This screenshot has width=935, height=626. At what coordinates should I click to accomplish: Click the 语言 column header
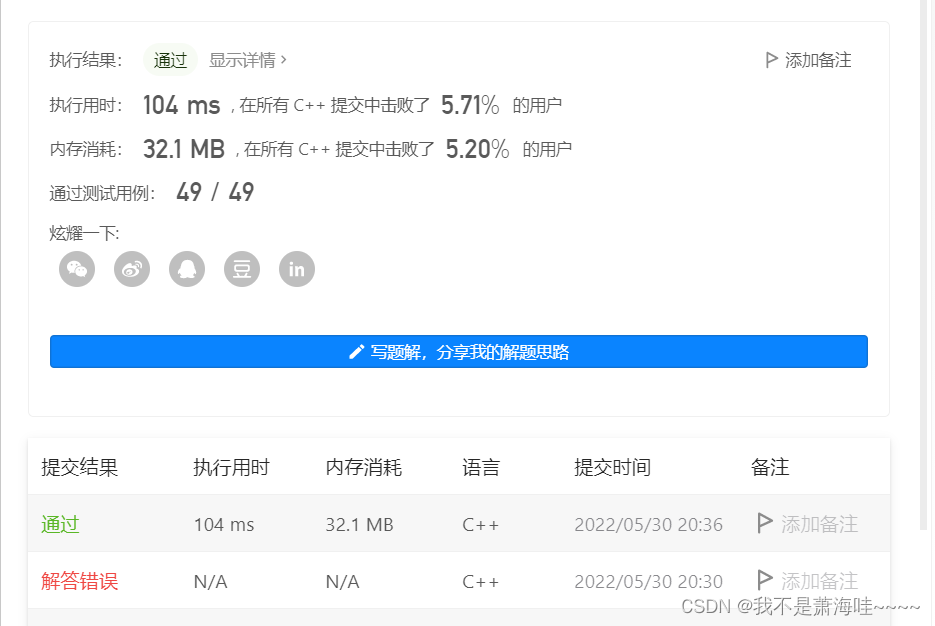(x=481, y=467)
